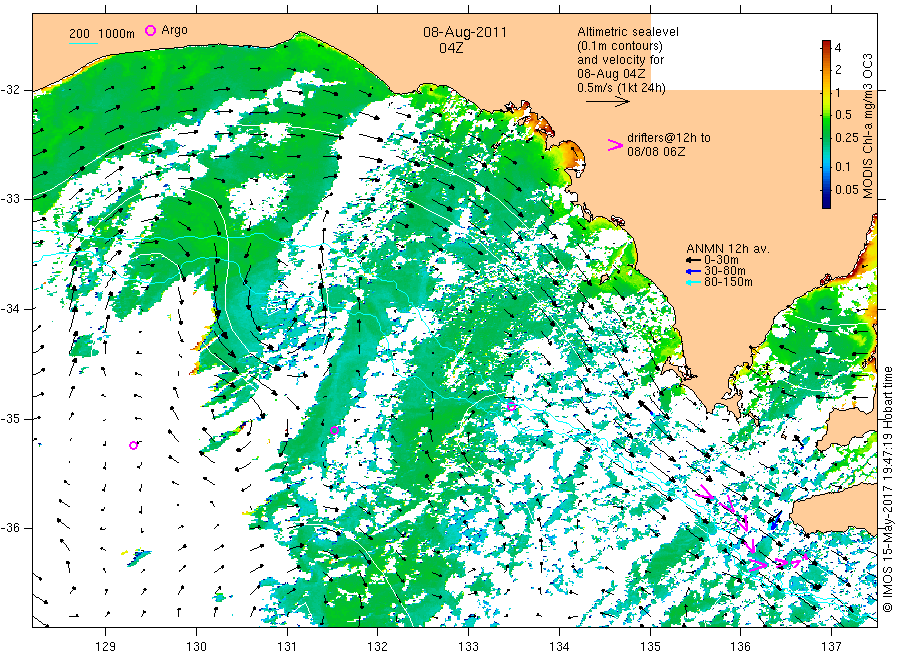This screenshot has height=660, width=900.
Task: Click the colorbar tick label '4'
Action: point(838,48)
